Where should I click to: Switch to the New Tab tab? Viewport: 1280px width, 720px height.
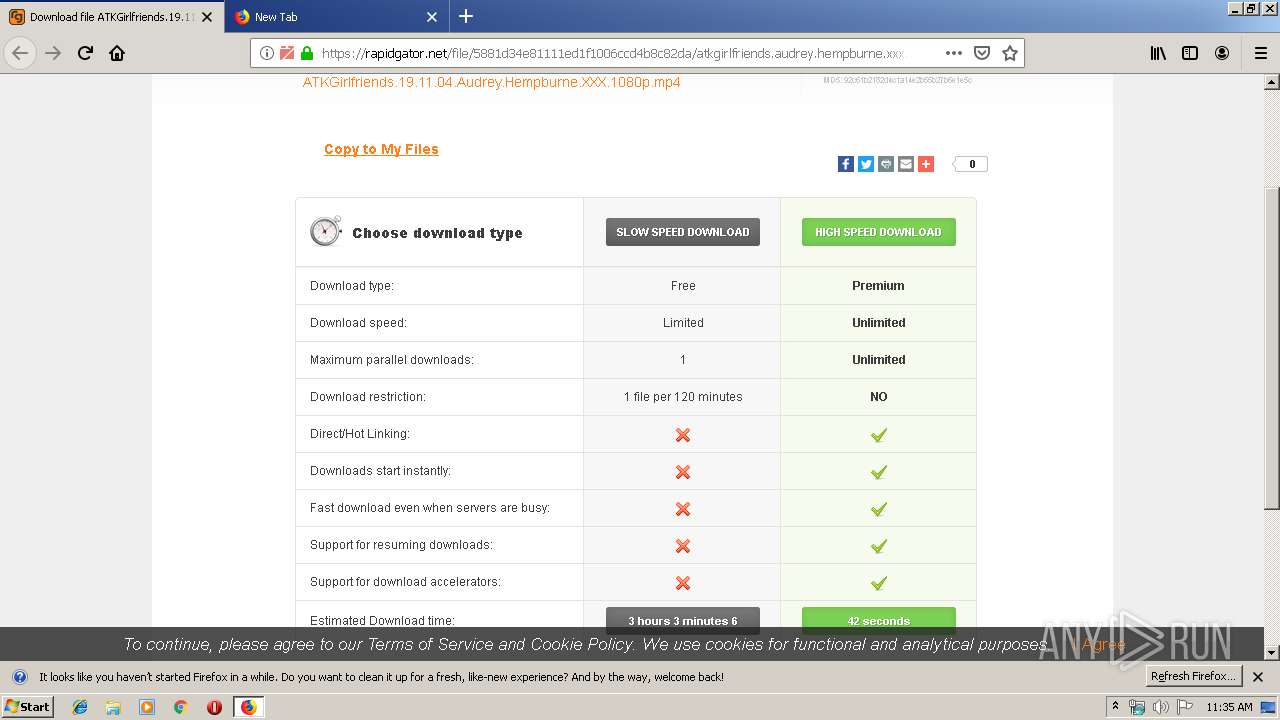[336, 17]
